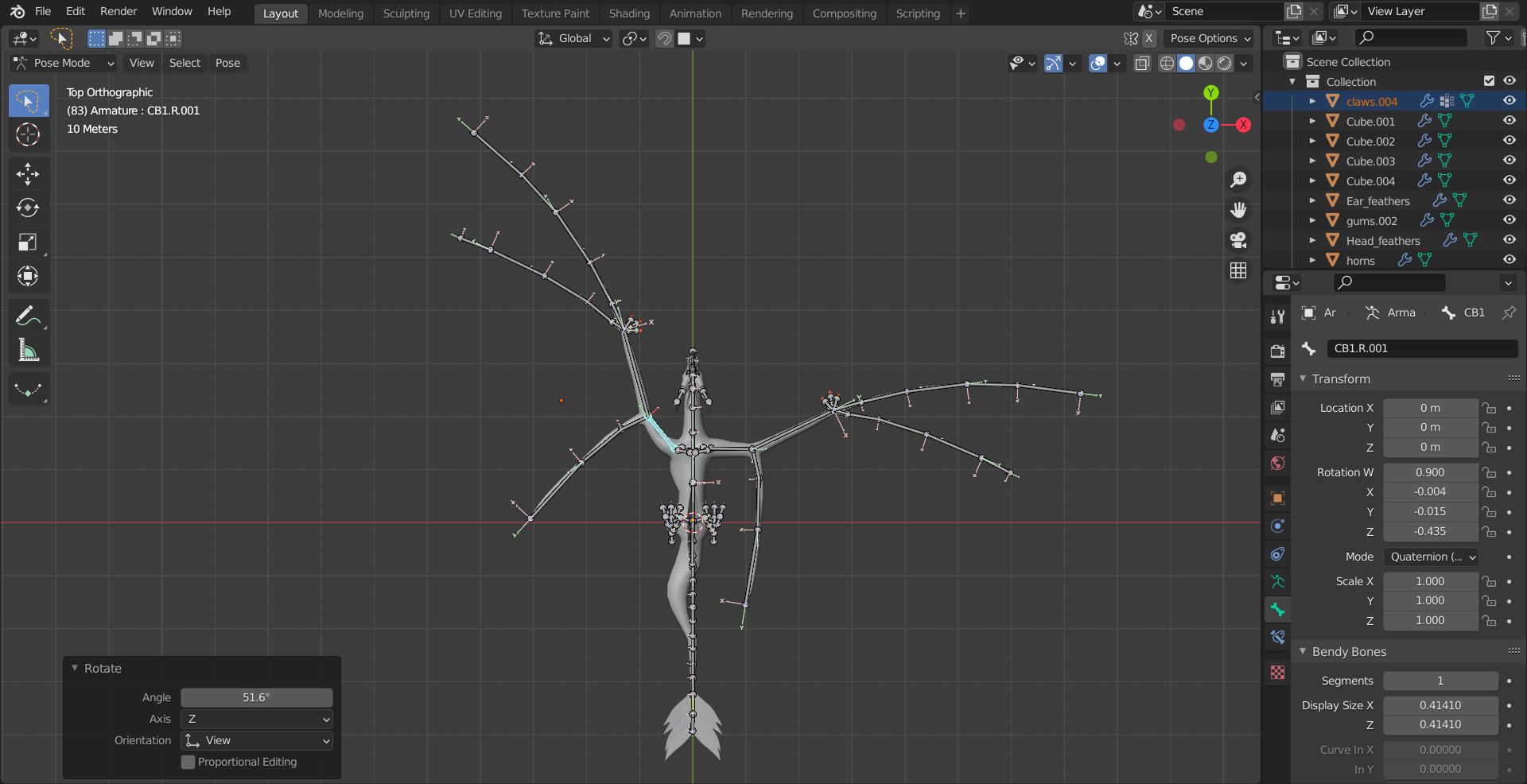Open the World properties tab

pos(1277,463)
